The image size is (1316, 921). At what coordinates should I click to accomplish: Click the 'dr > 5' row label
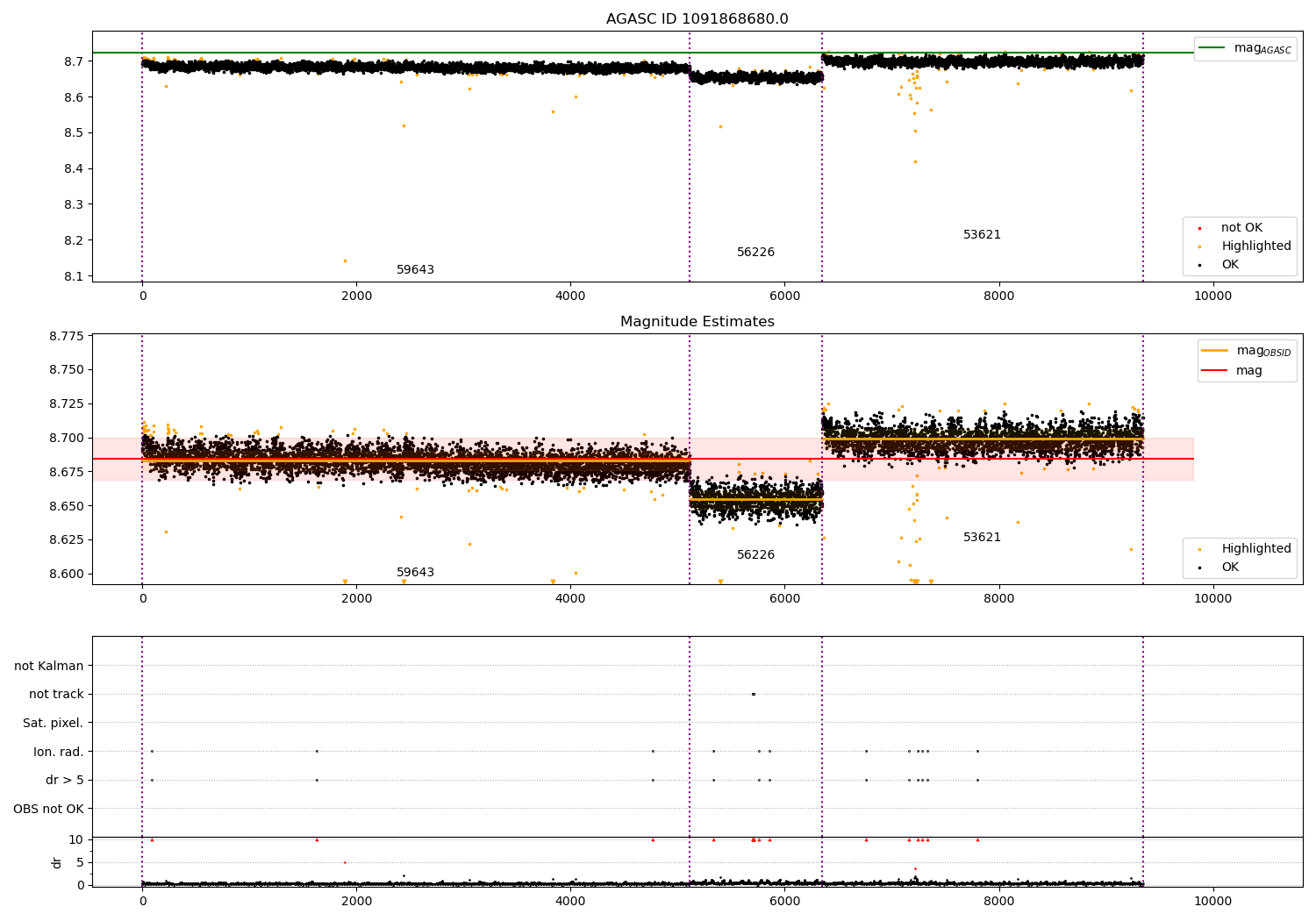[65, 781]
